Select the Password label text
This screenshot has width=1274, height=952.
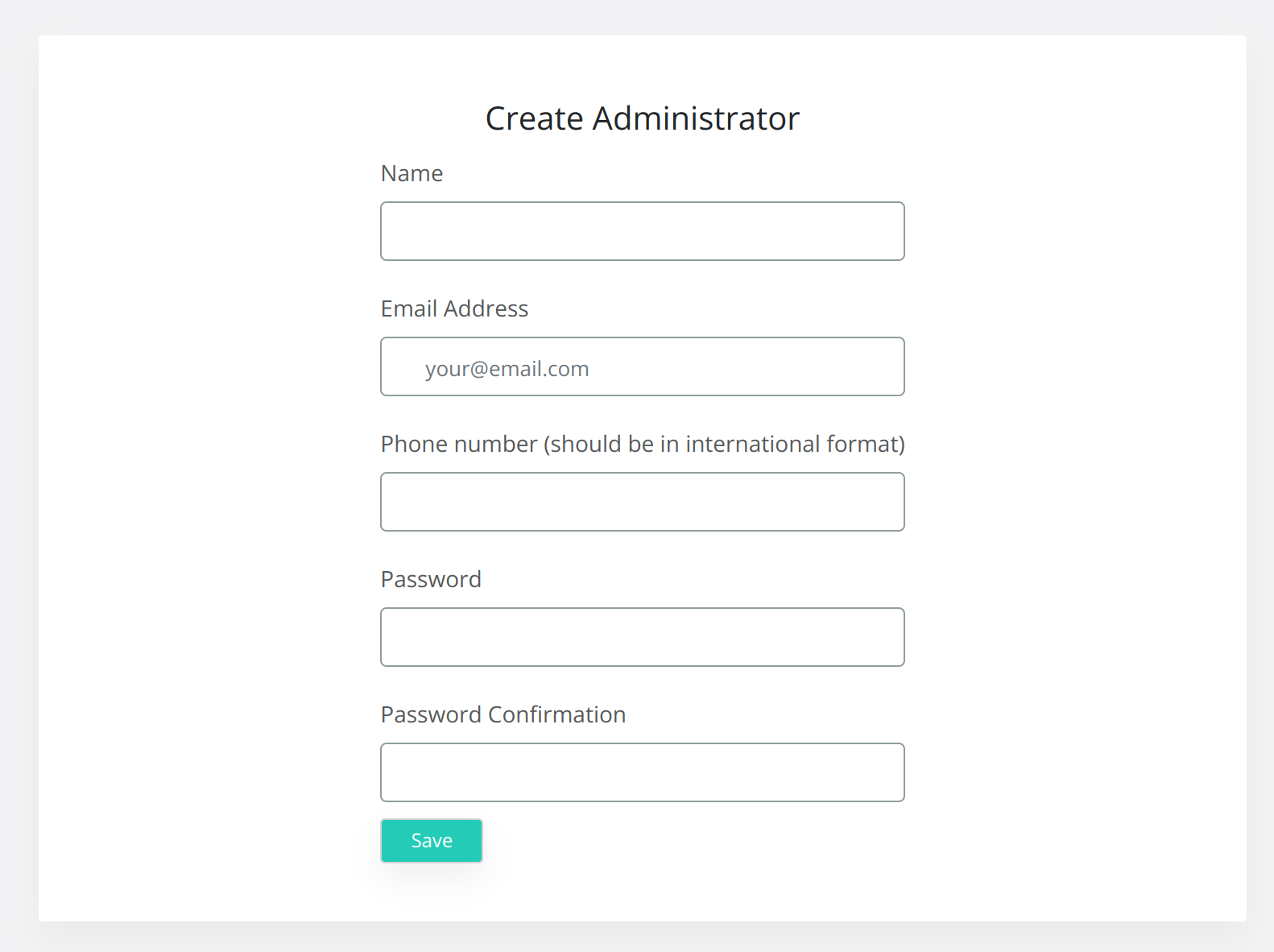[x=431, y=579]
